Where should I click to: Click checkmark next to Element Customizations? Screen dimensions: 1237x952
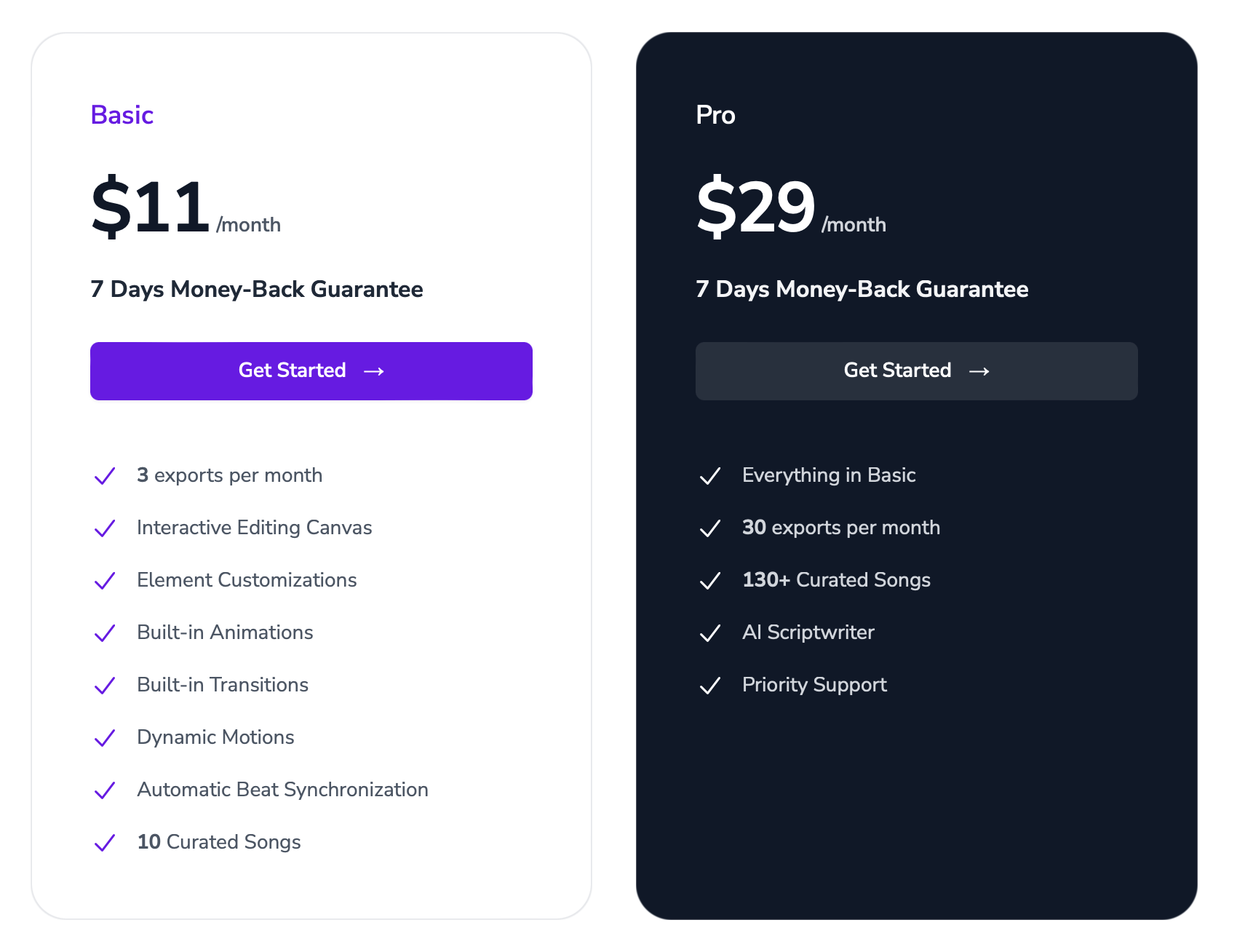pyautogui.click(x=105, y=581)
